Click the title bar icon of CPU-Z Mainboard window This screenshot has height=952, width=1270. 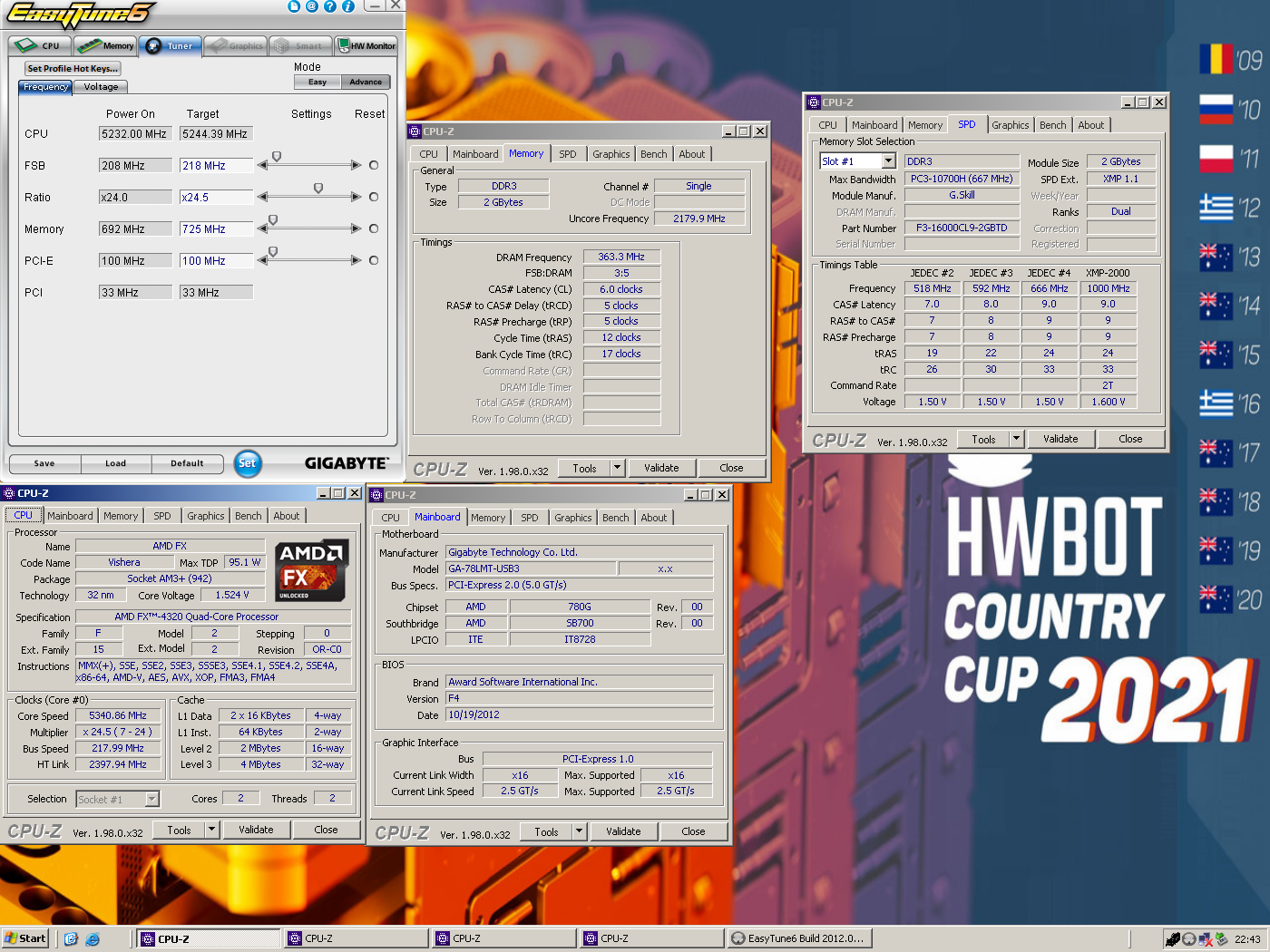[x=376, y=495]
